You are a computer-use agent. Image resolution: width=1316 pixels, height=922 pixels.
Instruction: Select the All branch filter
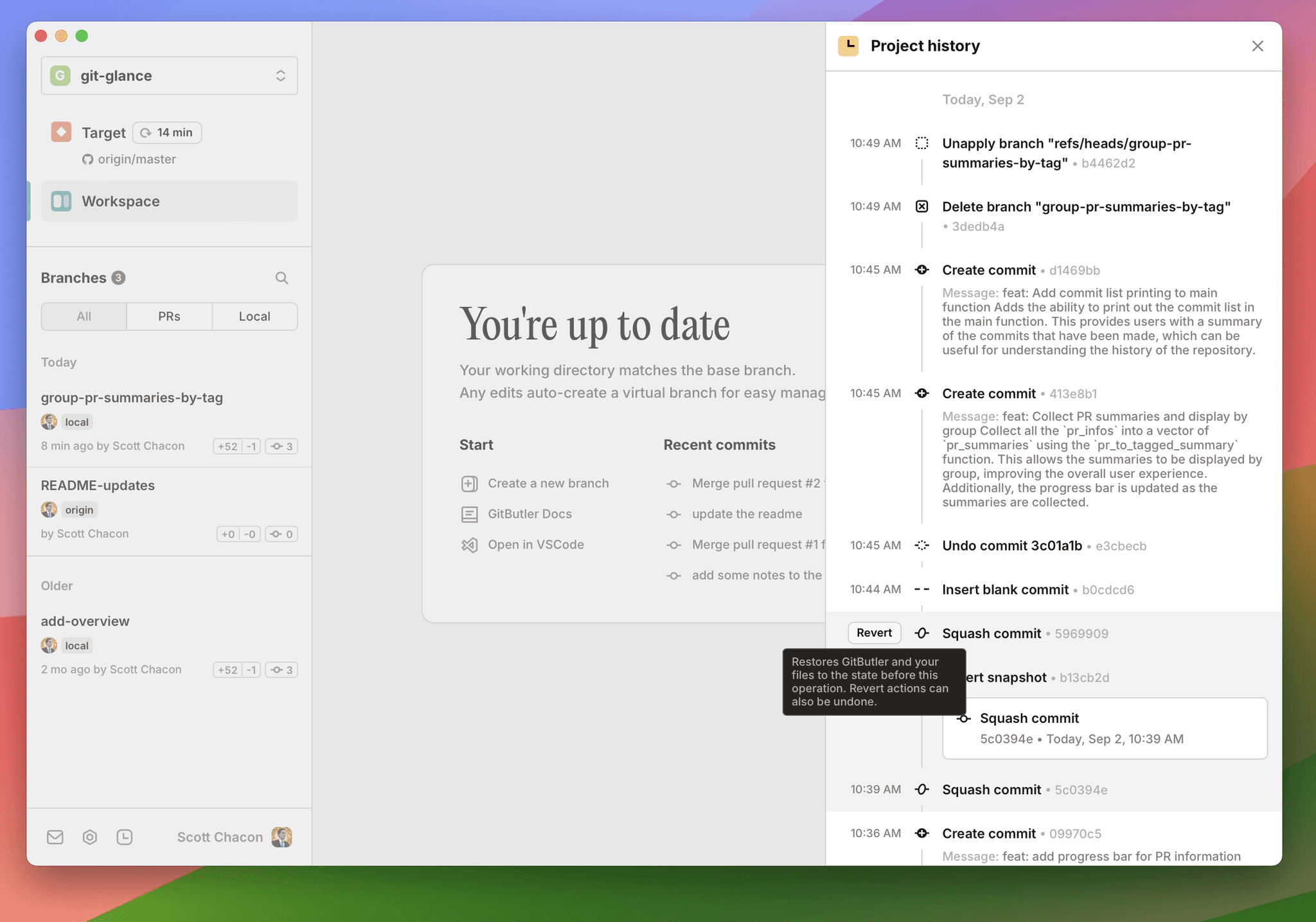(84, 316)
